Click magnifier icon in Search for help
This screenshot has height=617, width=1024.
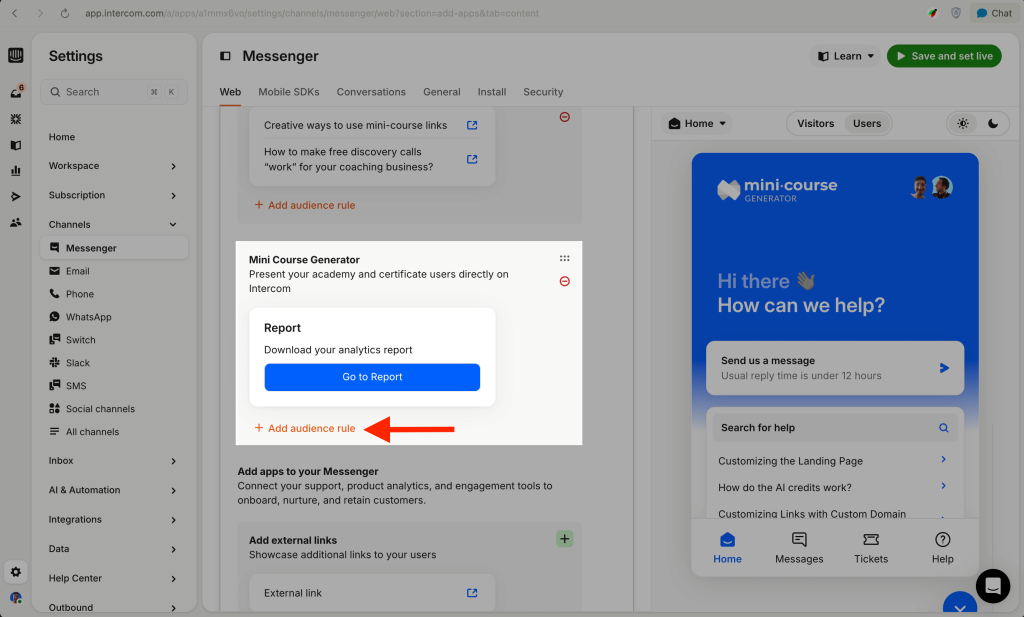[944, 428]
